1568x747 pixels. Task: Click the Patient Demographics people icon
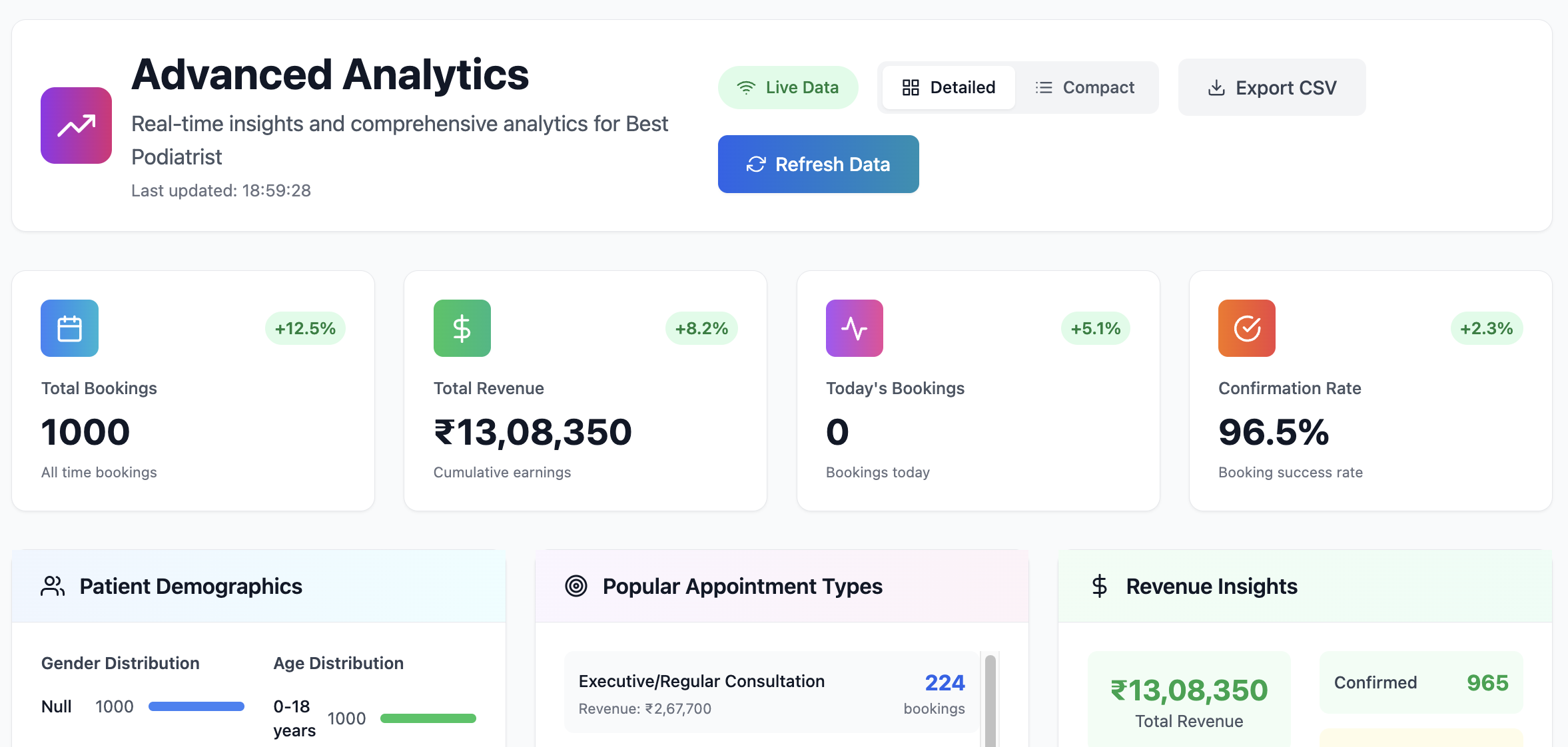(x=53, y=586)
